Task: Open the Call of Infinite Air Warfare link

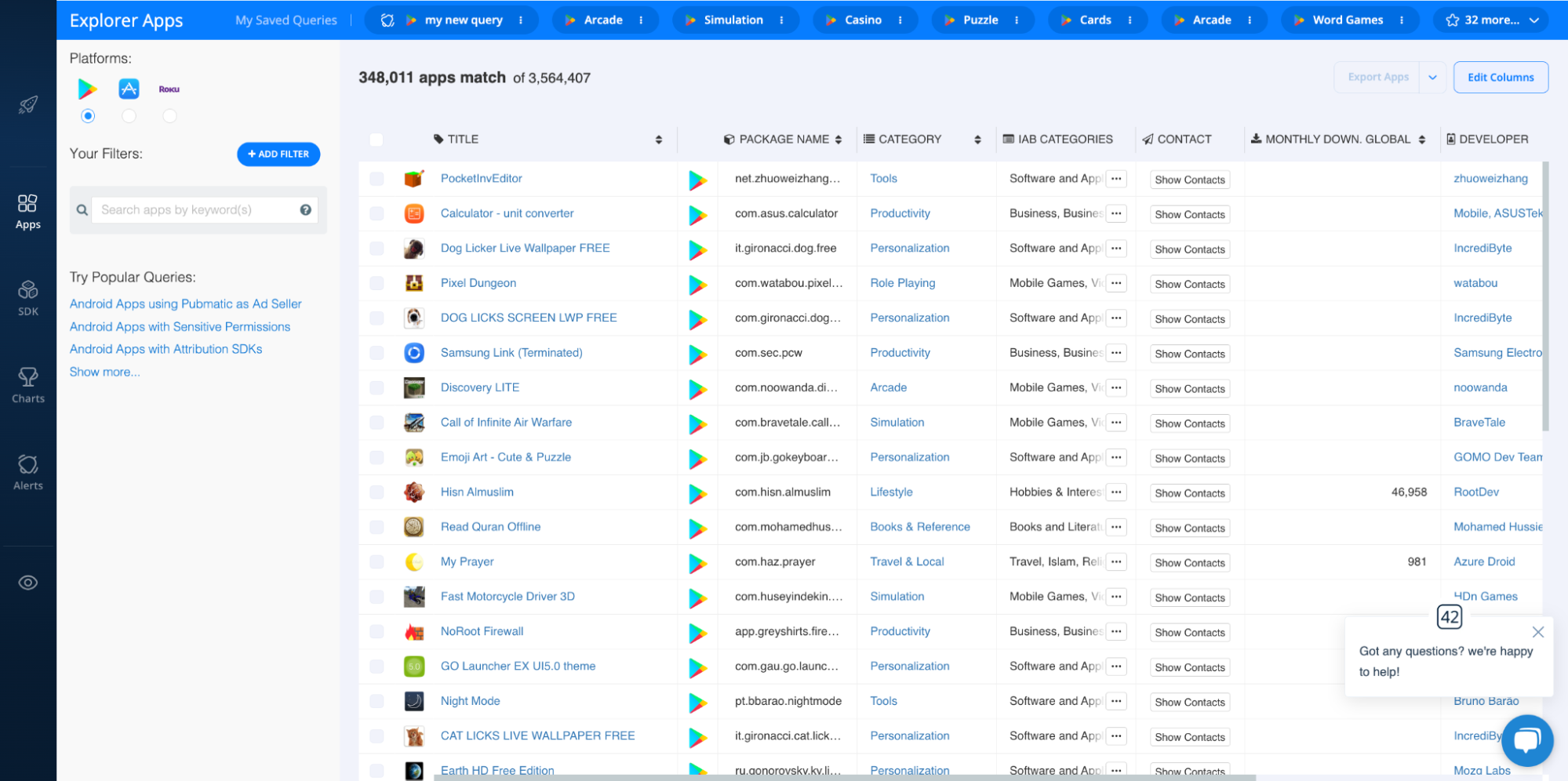Action: 506,423
